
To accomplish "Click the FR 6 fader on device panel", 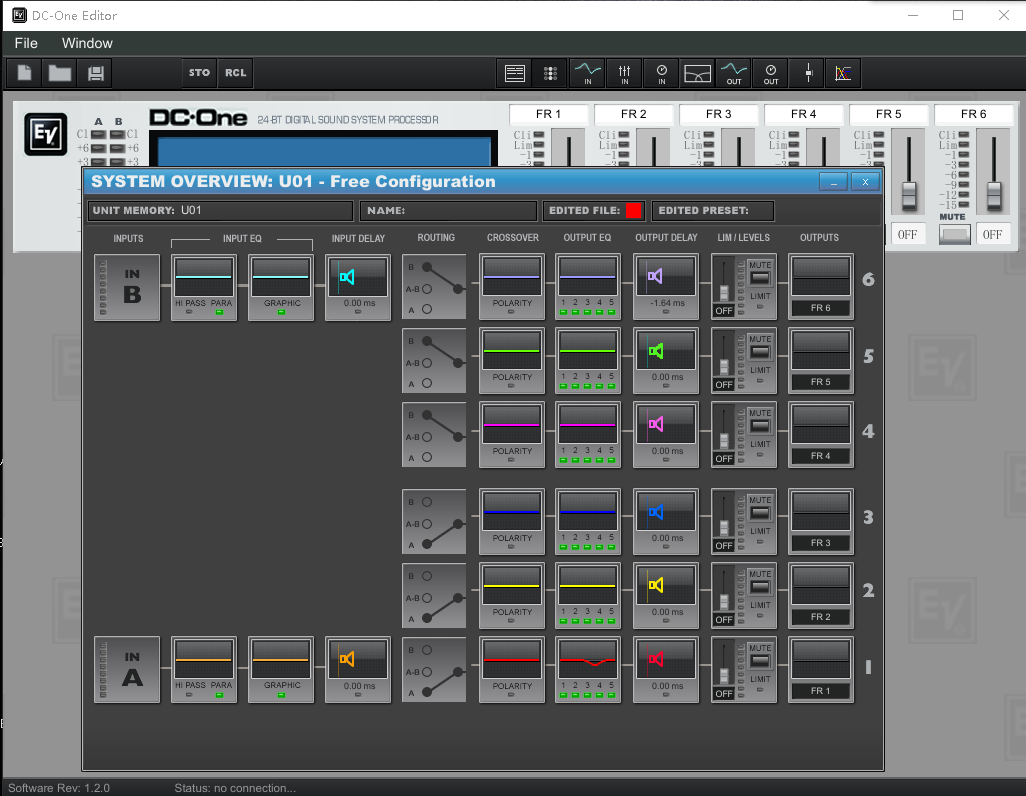I will coord(994,194).
